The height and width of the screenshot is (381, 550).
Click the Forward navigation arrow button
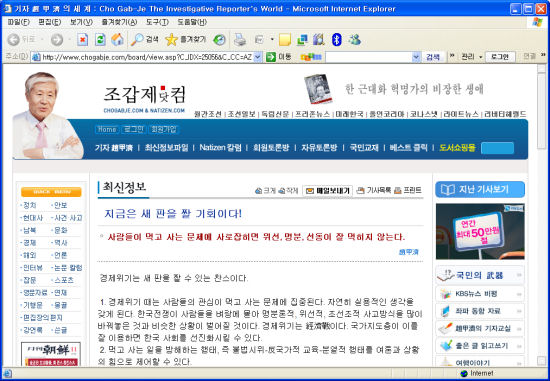[57, 39]
